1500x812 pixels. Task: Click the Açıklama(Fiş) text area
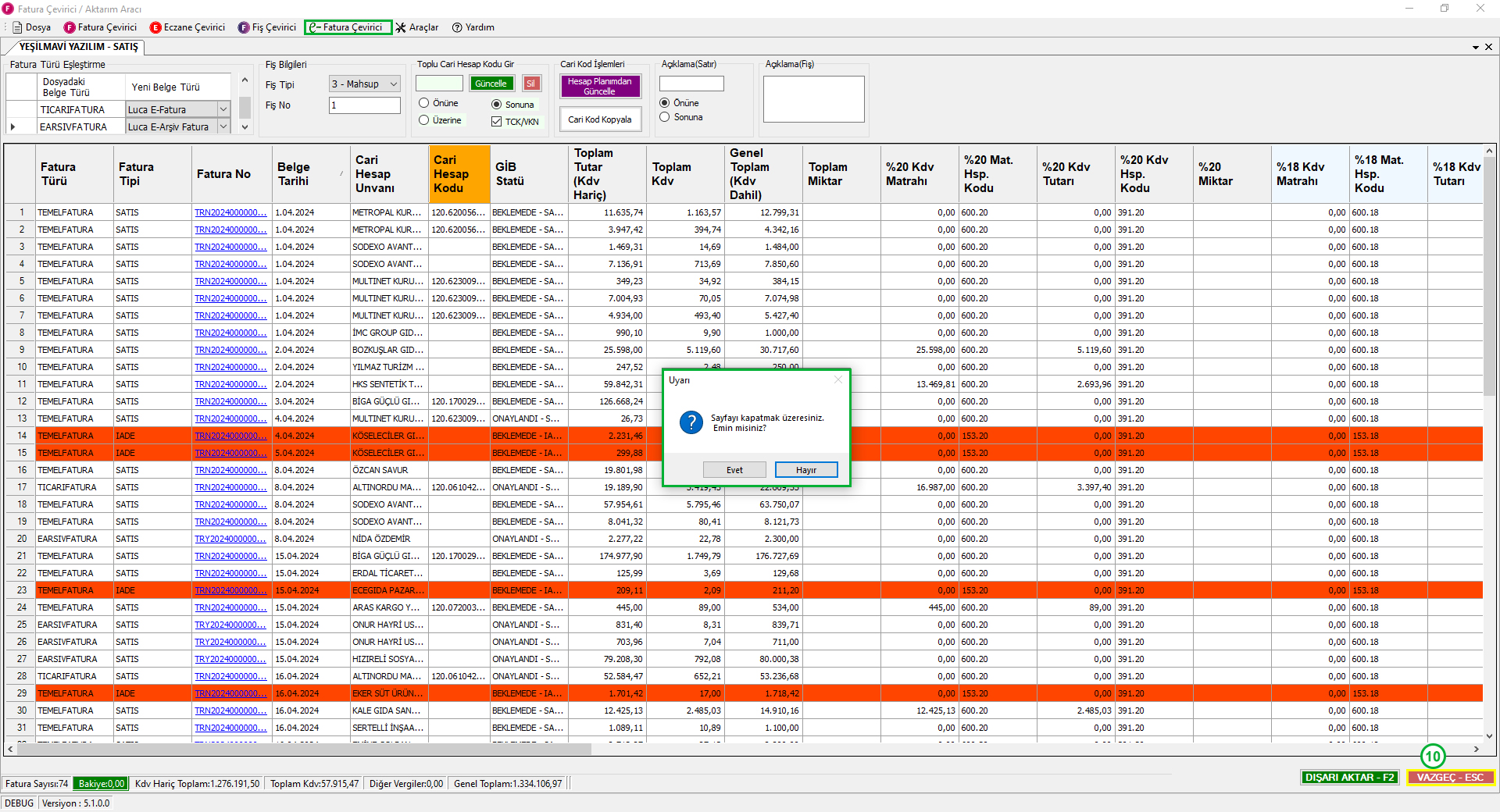tap(813, 99)
